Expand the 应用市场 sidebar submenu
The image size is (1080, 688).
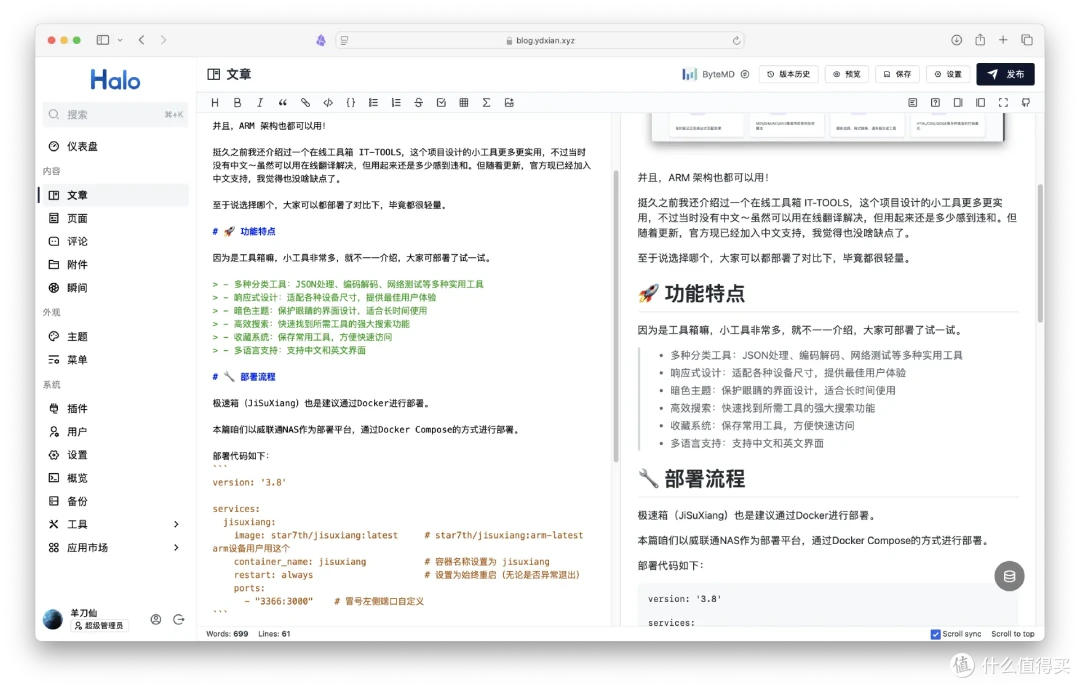[176, 548]
